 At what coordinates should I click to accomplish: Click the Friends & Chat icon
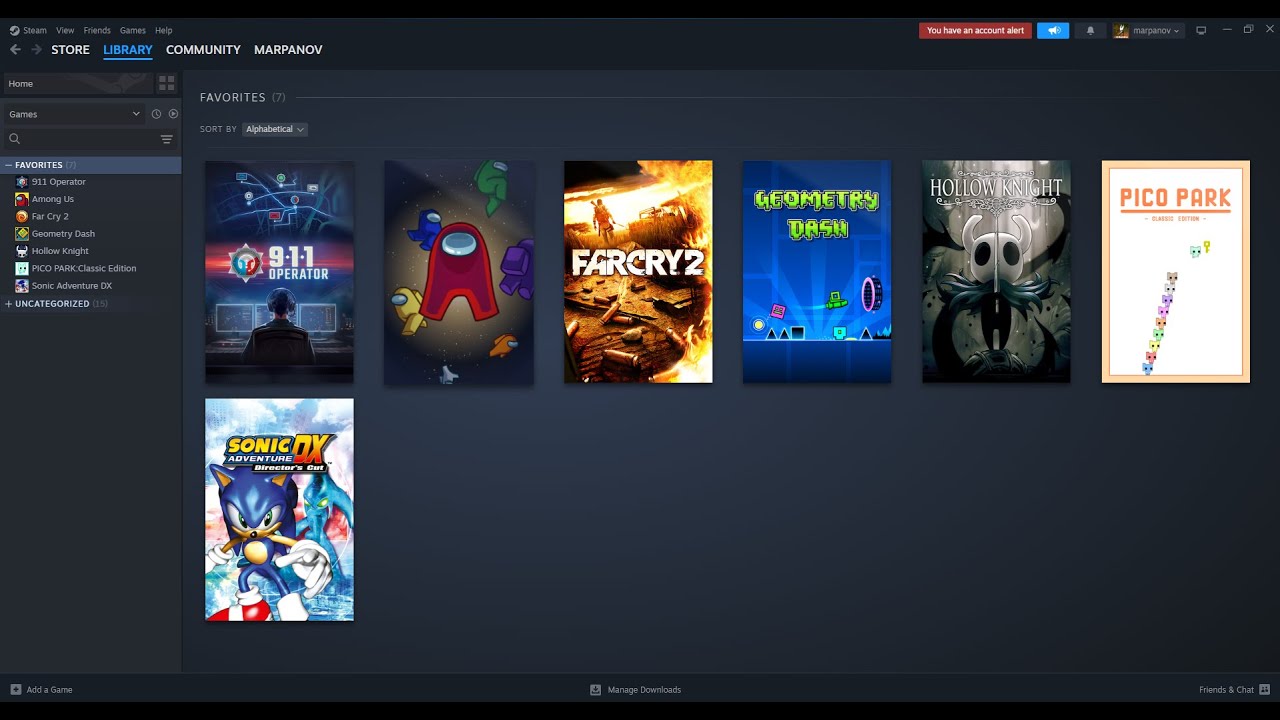[x=1265, y=689]
